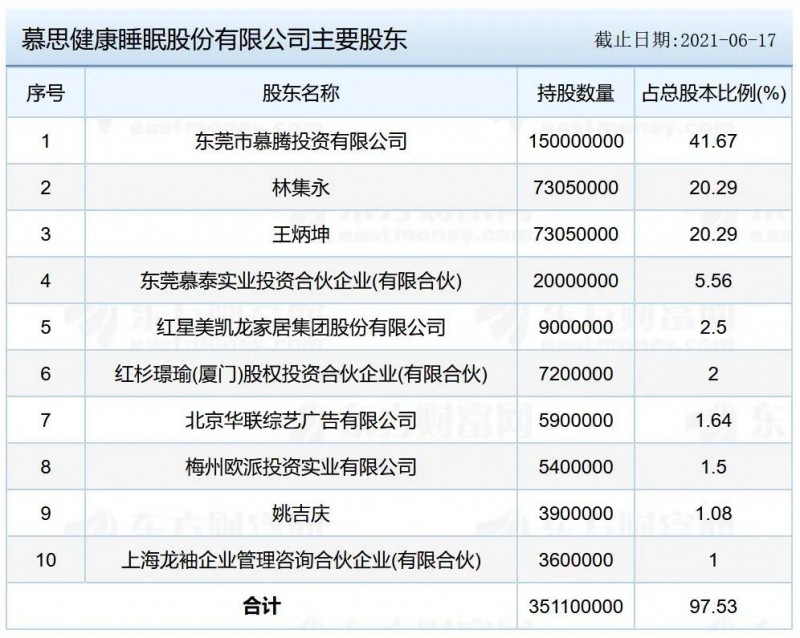Click the 序号 column header
The width and height of the screenshot is (800, 638).
(x=45, y=94)
